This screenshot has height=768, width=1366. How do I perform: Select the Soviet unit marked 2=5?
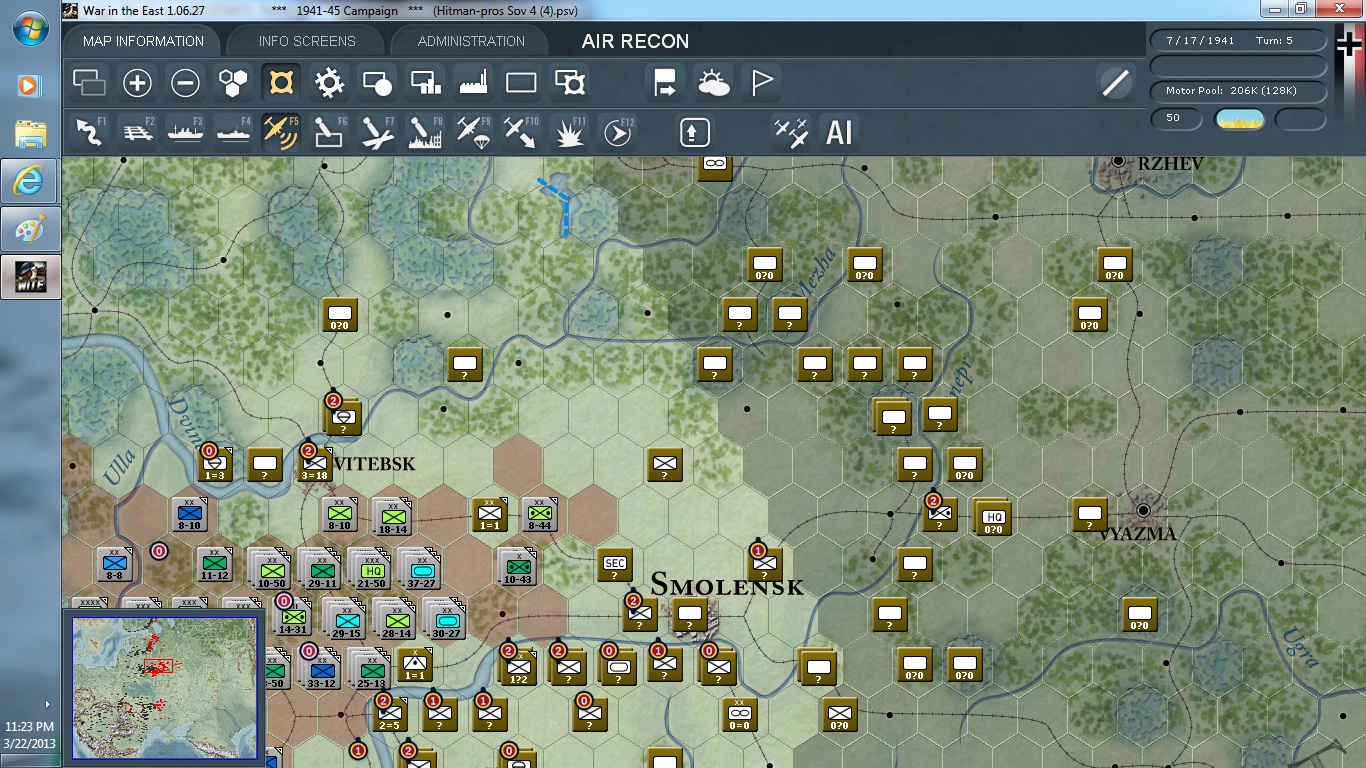pos(390,715)
